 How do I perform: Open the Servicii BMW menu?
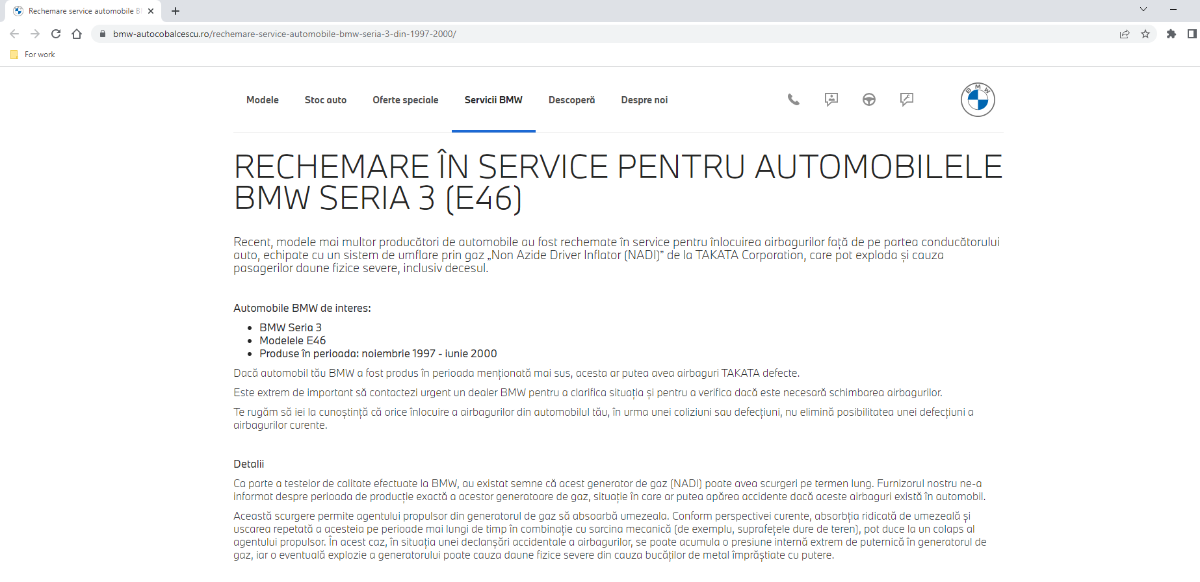[493, 100]
